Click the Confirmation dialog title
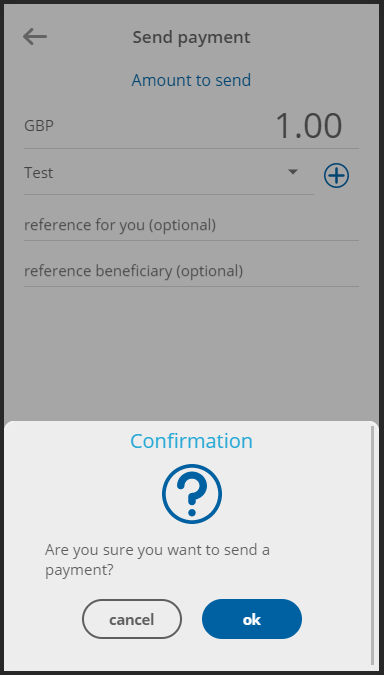The image size is (384, 675). tap(191, 441)
